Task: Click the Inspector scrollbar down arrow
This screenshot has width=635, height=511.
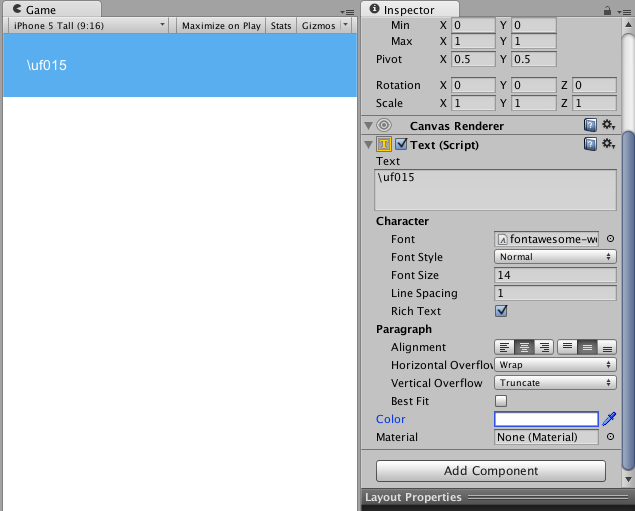Action: click(x=628, y=479)
